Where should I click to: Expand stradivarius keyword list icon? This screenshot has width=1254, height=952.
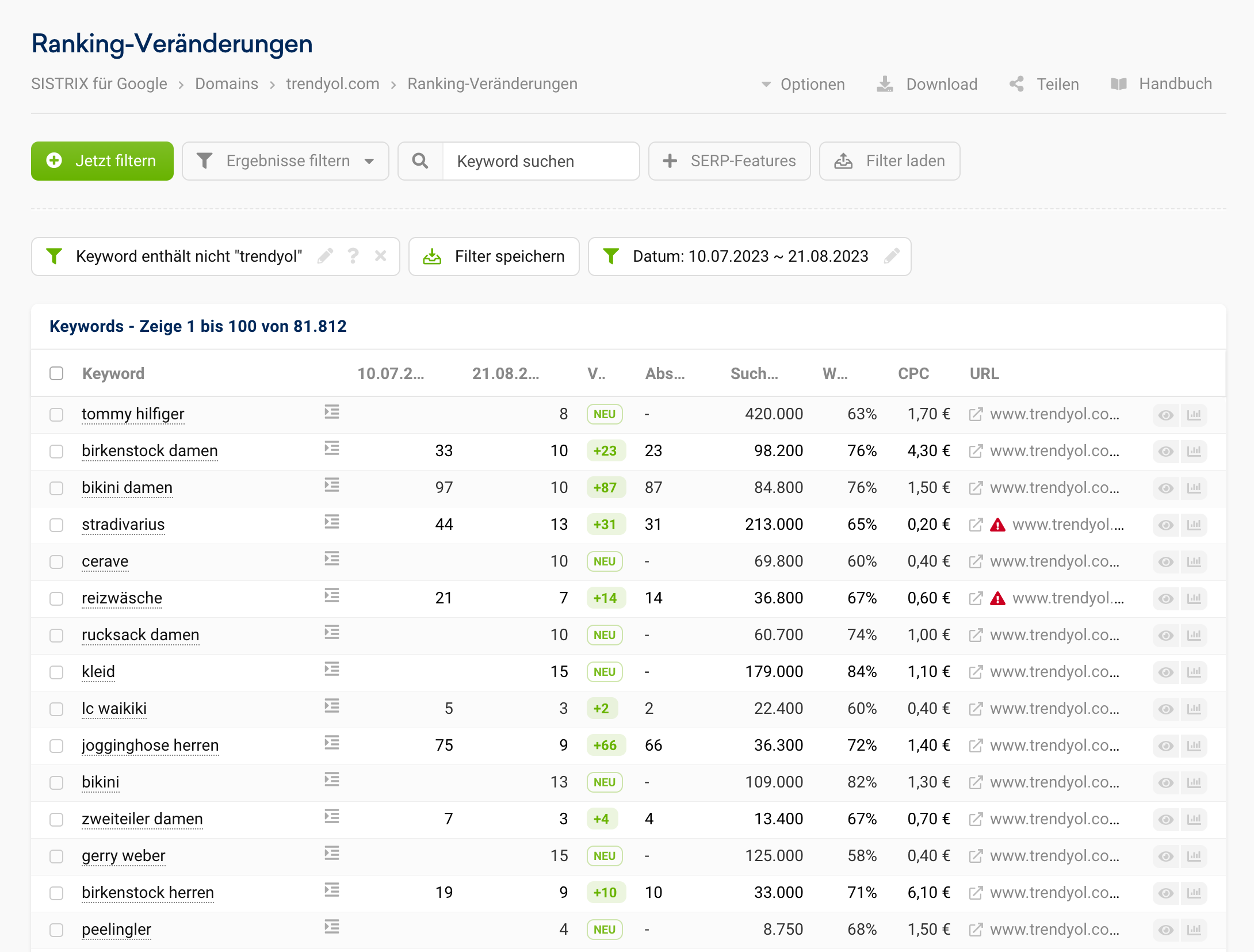pos(332,522)
